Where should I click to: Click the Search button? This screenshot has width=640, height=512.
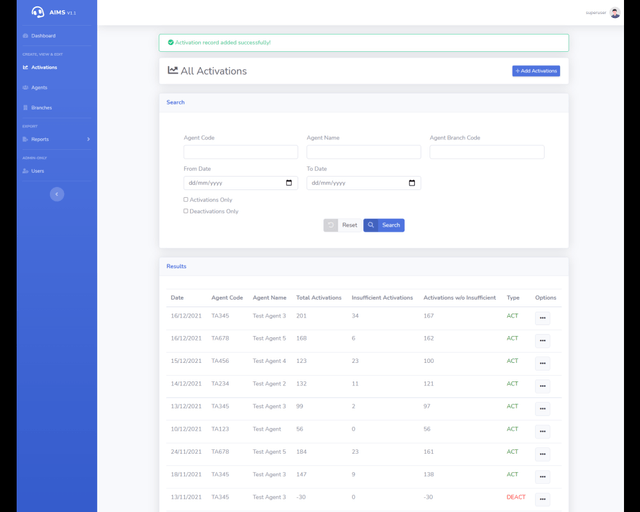pos(384,225)
